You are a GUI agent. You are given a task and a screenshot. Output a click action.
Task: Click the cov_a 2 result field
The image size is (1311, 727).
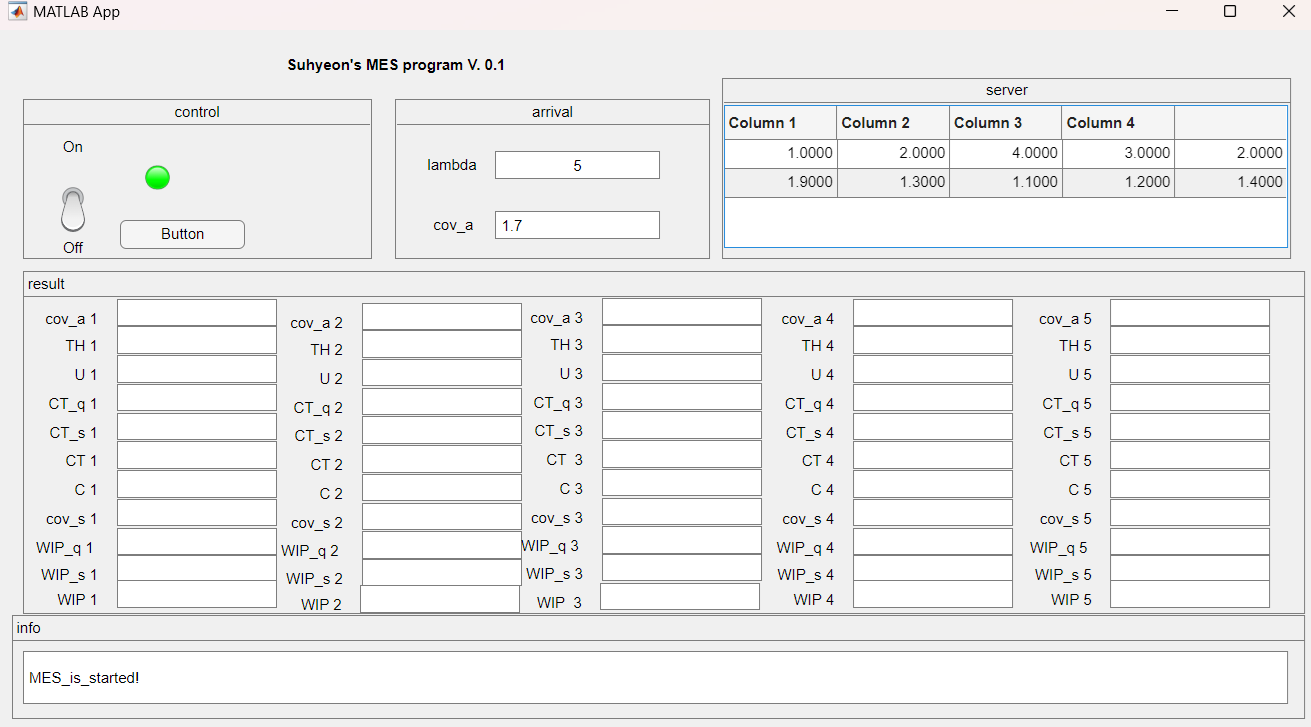click(442, 317)
